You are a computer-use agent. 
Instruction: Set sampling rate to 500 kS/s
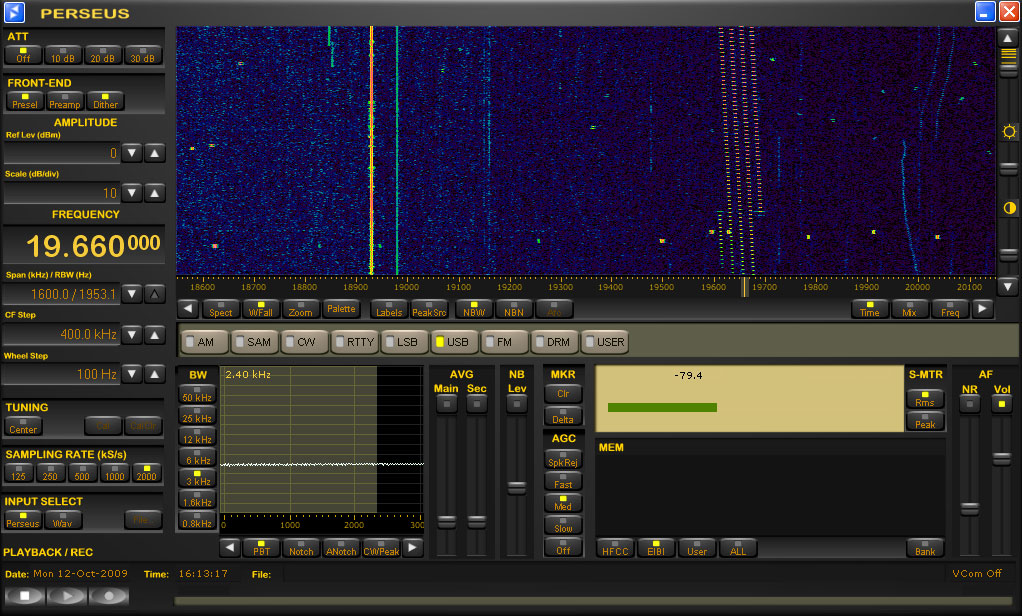pos(82,473)
